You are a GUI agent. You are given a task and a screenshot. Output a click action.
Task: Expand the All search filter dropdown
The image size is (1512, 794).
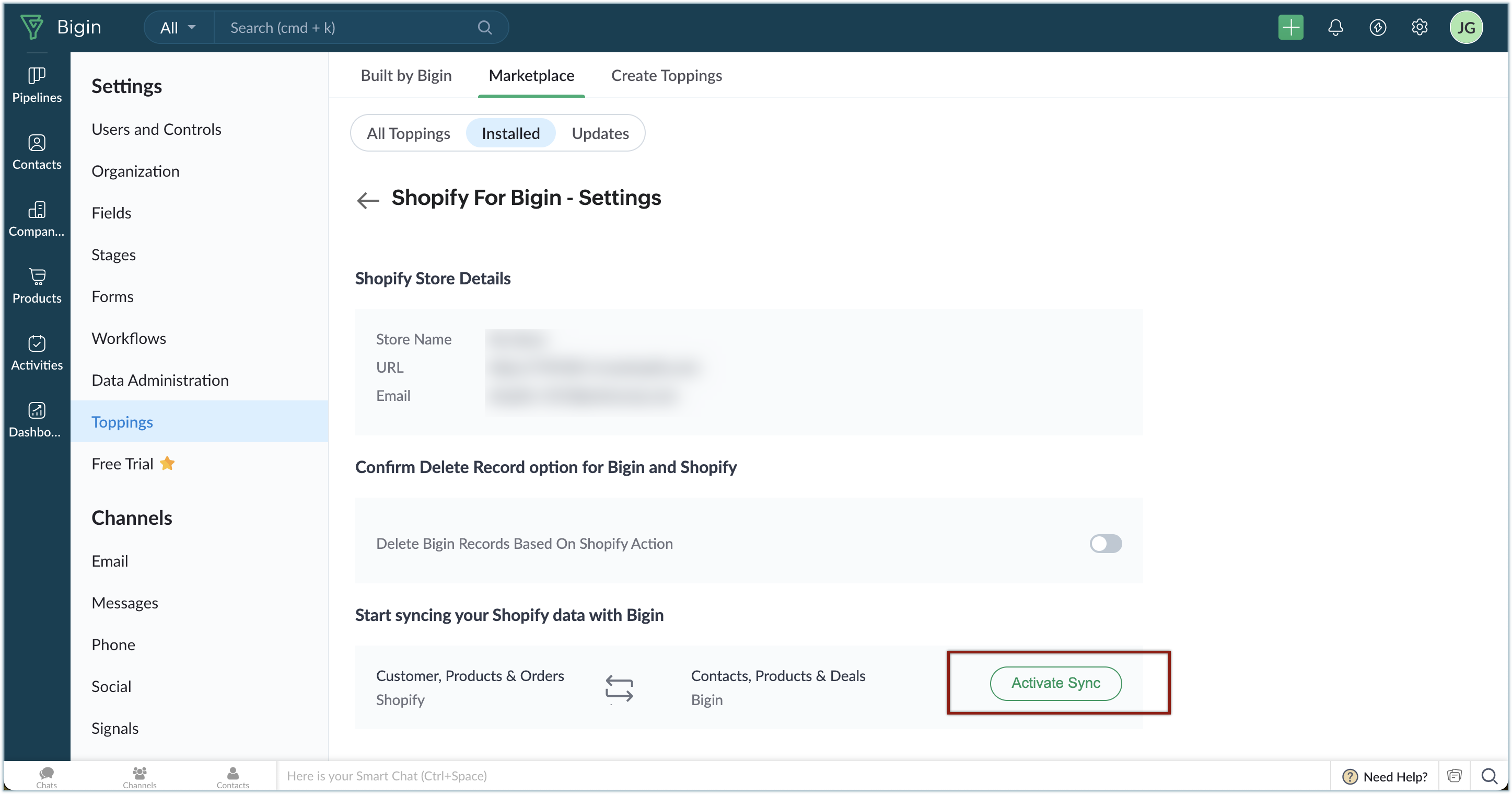(178, 28)
